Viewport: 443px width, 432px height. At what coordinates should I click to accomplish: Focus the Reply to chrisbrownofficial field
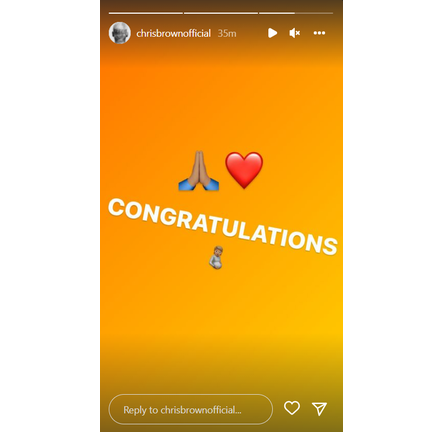[191, 409]
